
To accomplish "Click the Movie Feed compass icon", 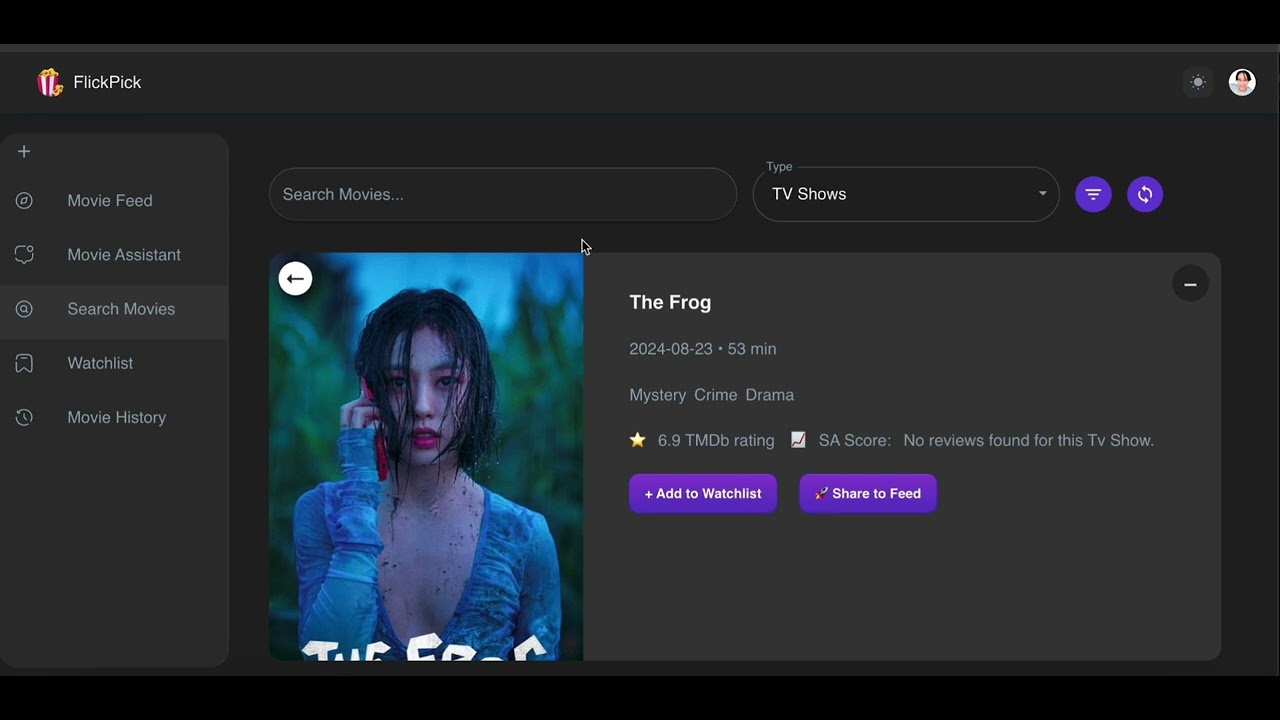I will click(24, 201).
